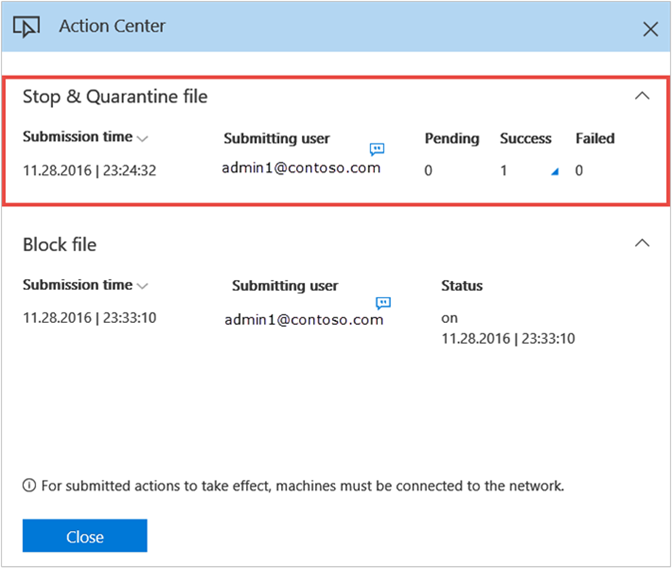Image resolution: width=672 pixels, height=568 pixels.
Task: Collapse the Stop & Quarantine file section
Action: 642,96
